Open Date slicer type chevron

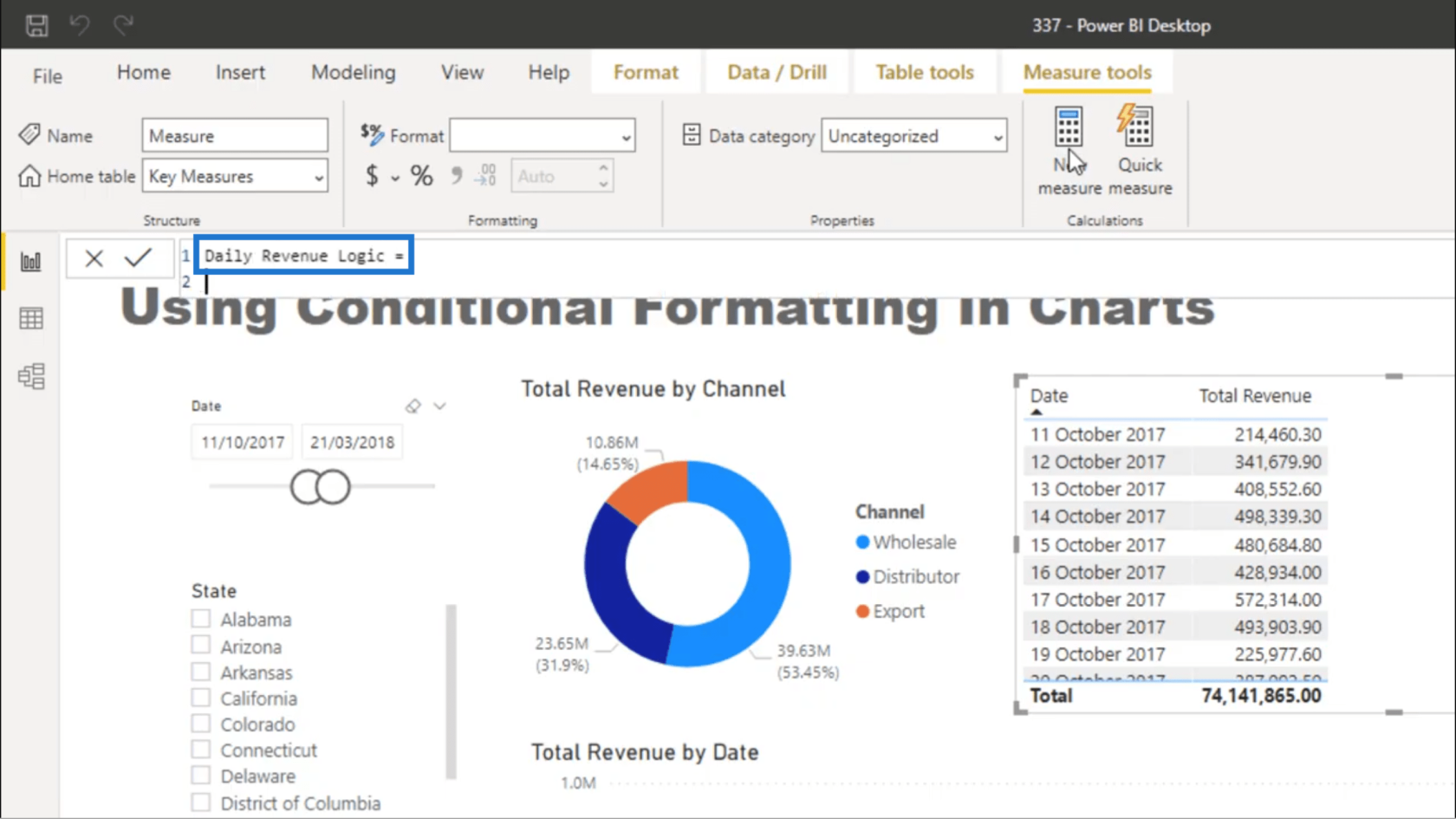point(440,406)
